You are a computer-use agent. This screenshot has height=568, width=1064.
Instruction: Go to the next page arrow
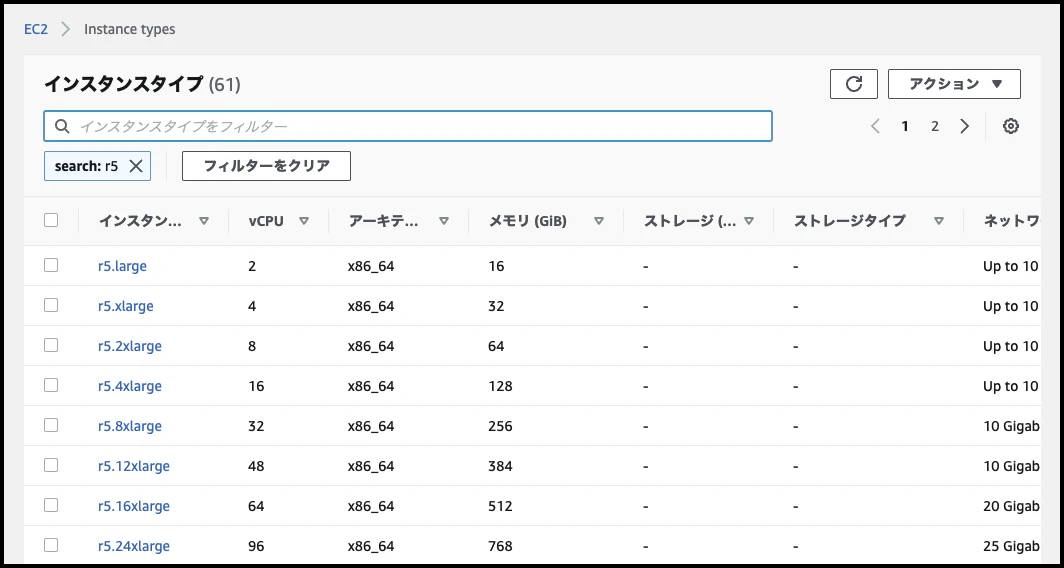(x=964, y=126)
